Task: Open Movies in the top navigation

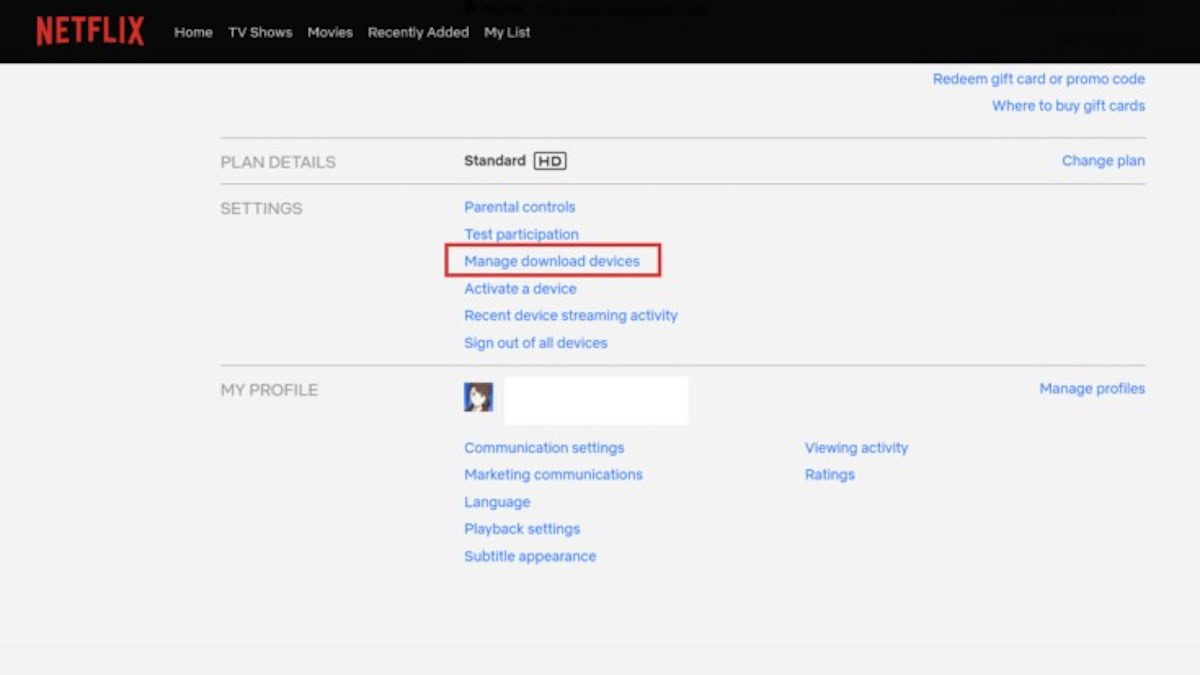Action: 330,32
